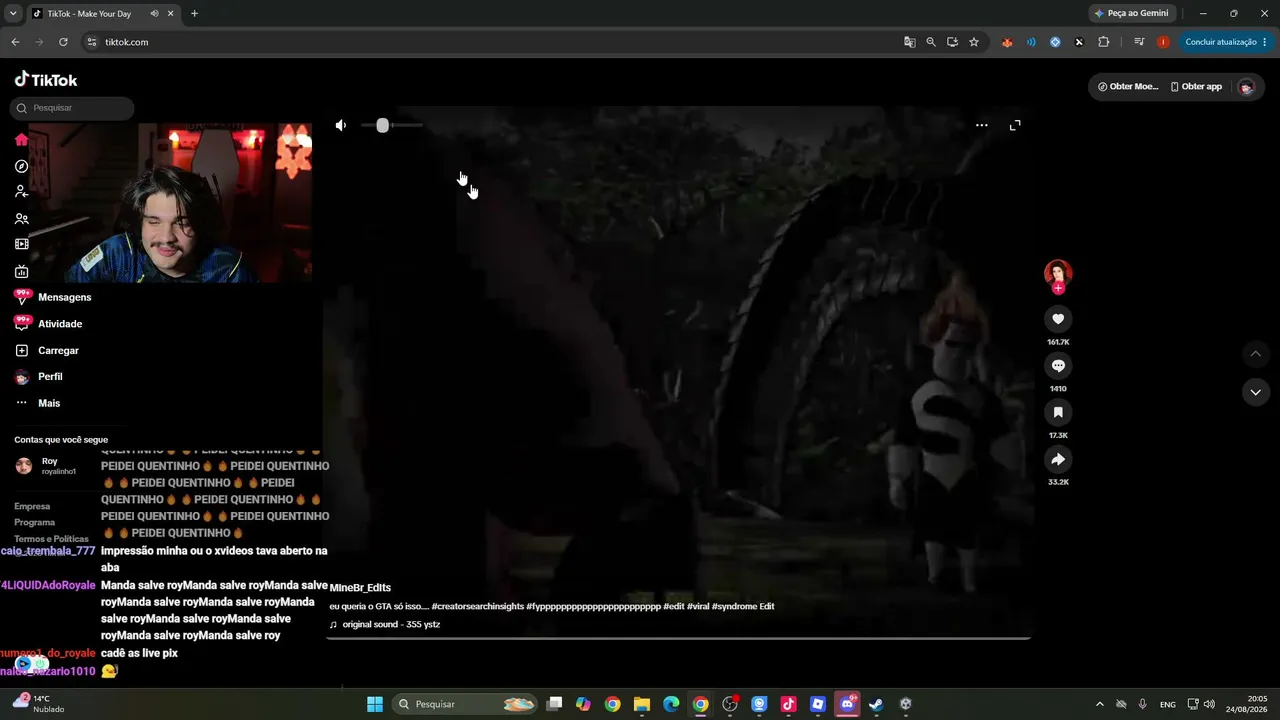Open the LIVE icon in the sidebar
Image resolution: width=1280 pixels, height=720 pixels.
coord(21,271)
